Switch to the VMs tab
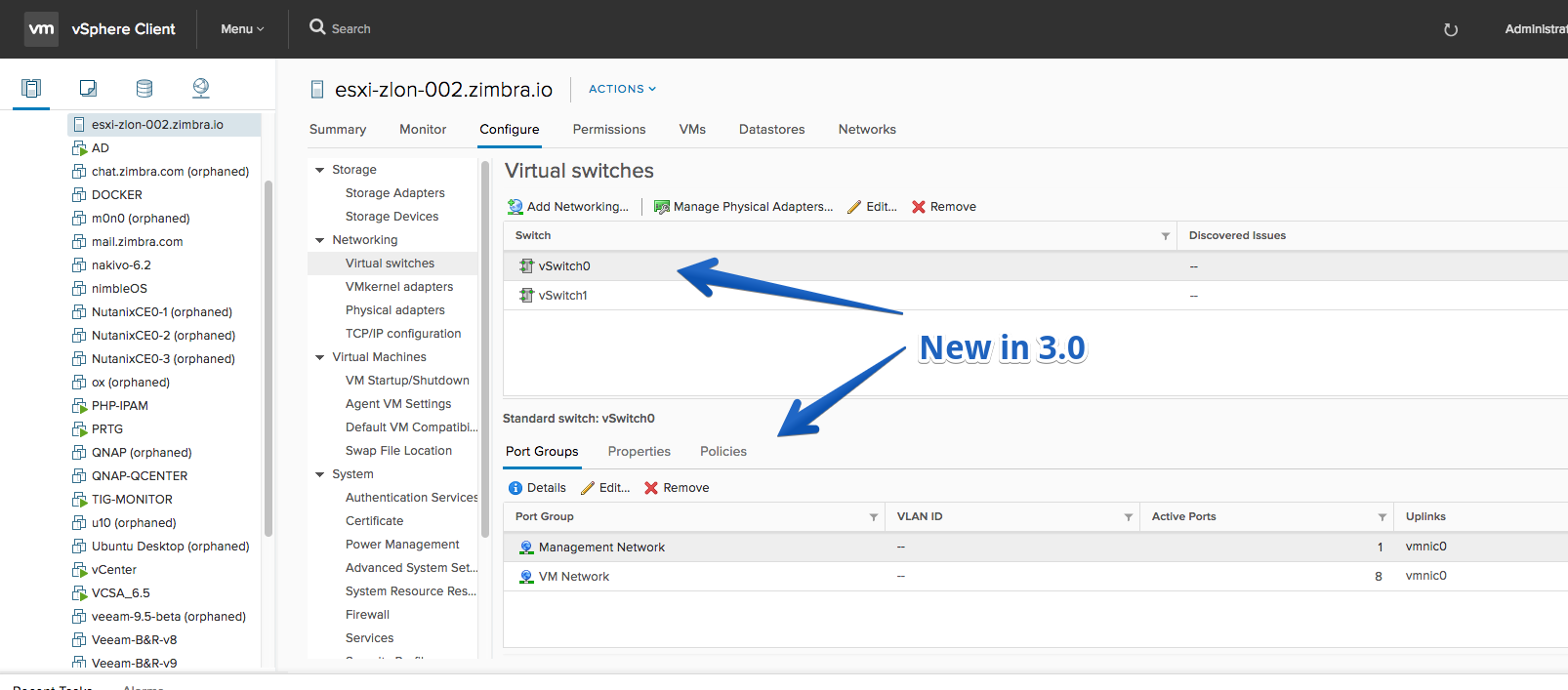 (692, 129)
